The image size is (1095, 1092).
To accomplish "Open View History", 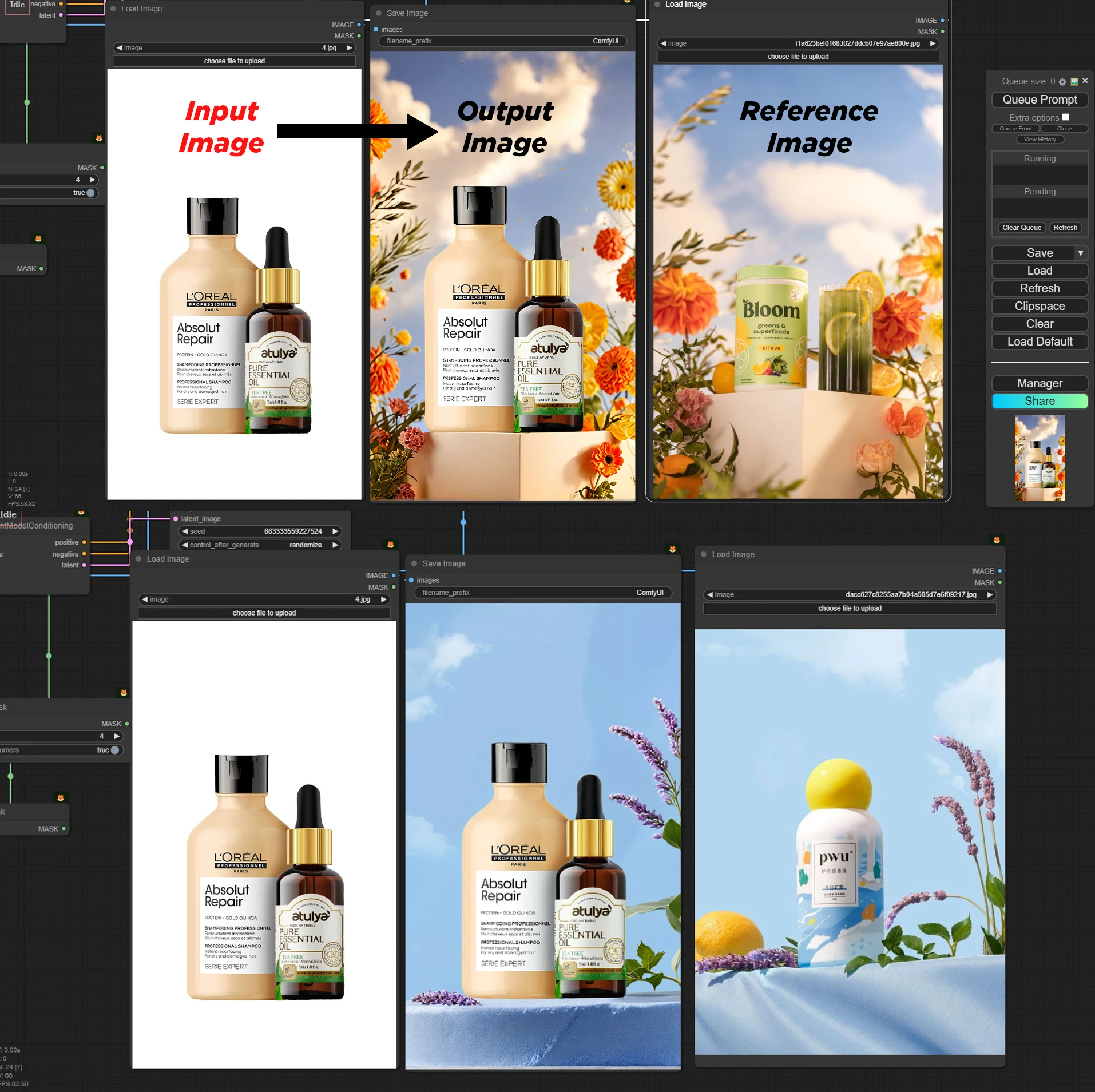I will click(x=1040, y=140).
